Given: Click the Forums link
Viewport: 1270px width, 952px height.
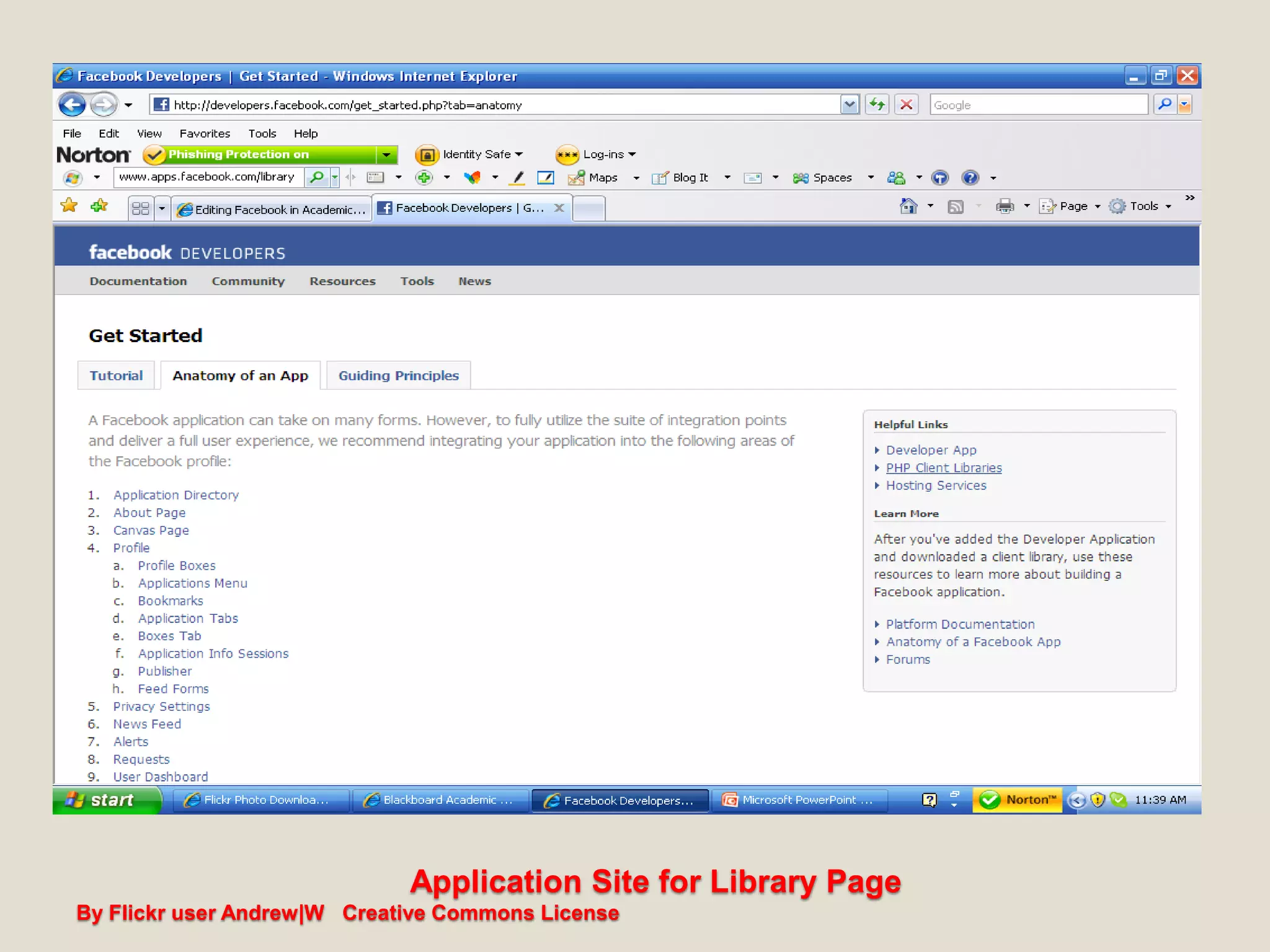Looking at the screenshot, I should pyautogui.click(x=908, y=659).
